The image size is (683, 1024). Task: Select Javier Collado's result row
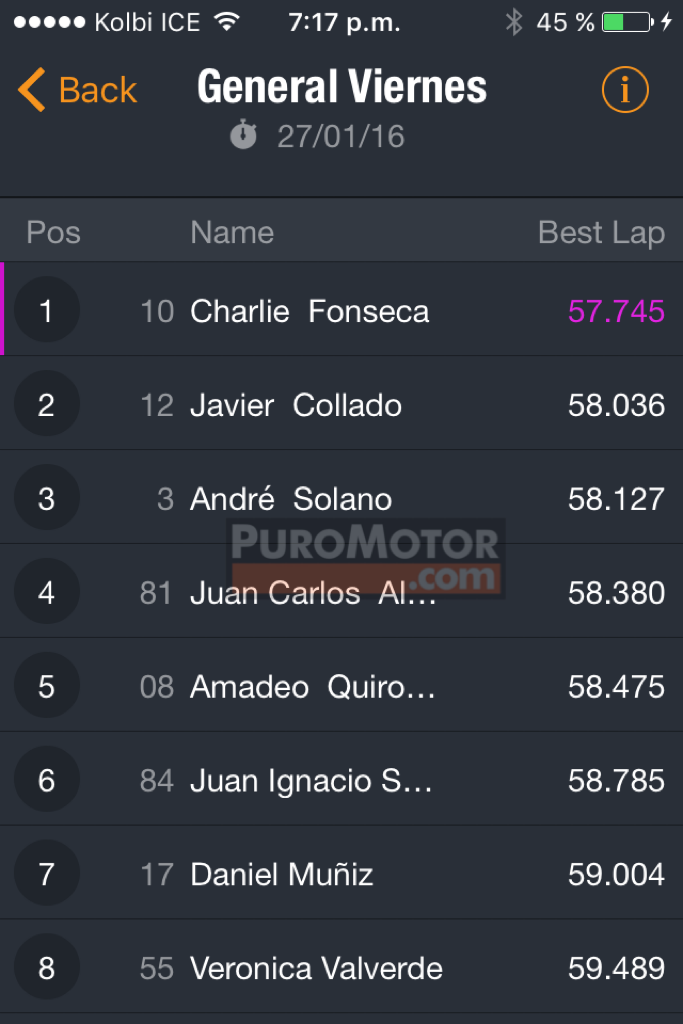point(342,404)
